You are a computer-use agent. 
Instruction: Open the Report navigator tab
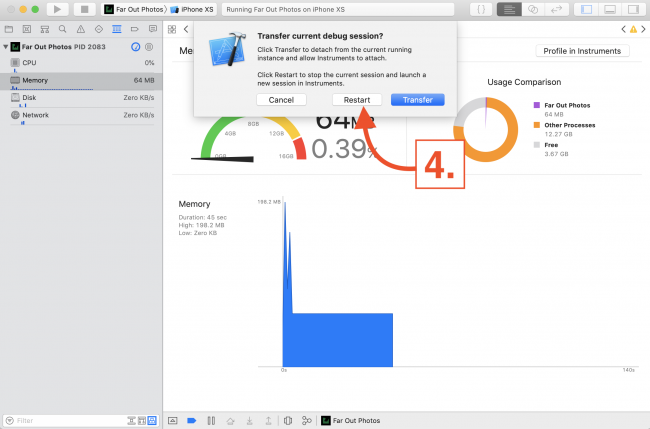153,29
